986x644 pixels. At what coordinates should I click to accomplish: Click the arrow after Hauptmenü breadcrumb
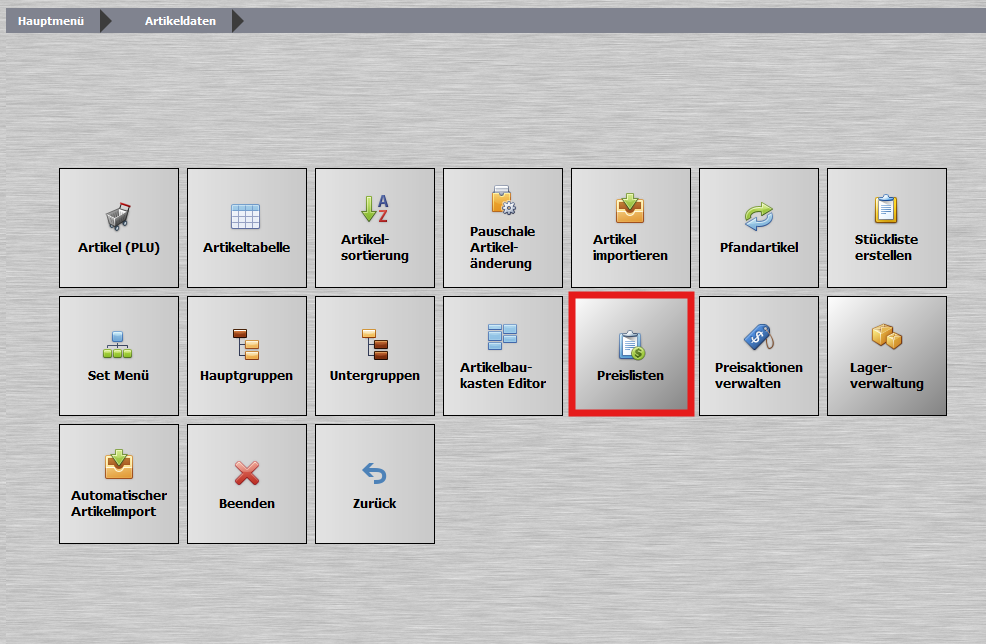(106, 21)
